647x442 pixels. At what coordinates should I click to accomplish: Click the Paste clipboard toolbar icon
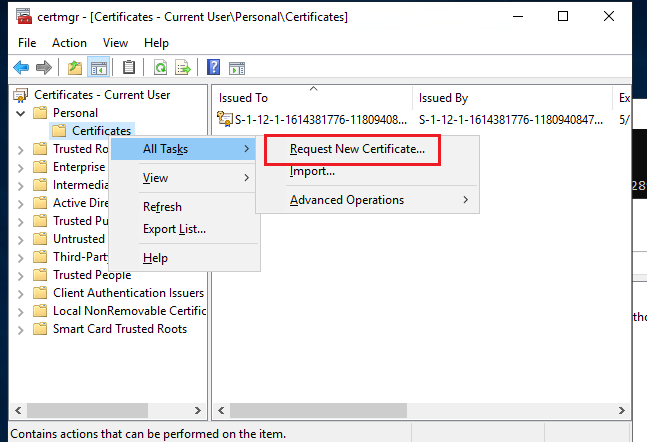[x=129, y=68]
